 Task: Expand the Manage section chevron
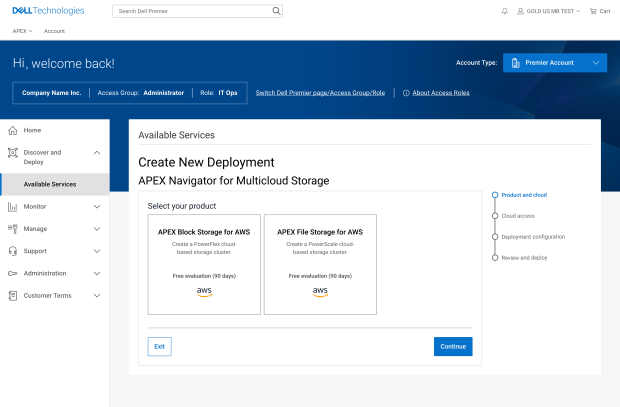97,229
